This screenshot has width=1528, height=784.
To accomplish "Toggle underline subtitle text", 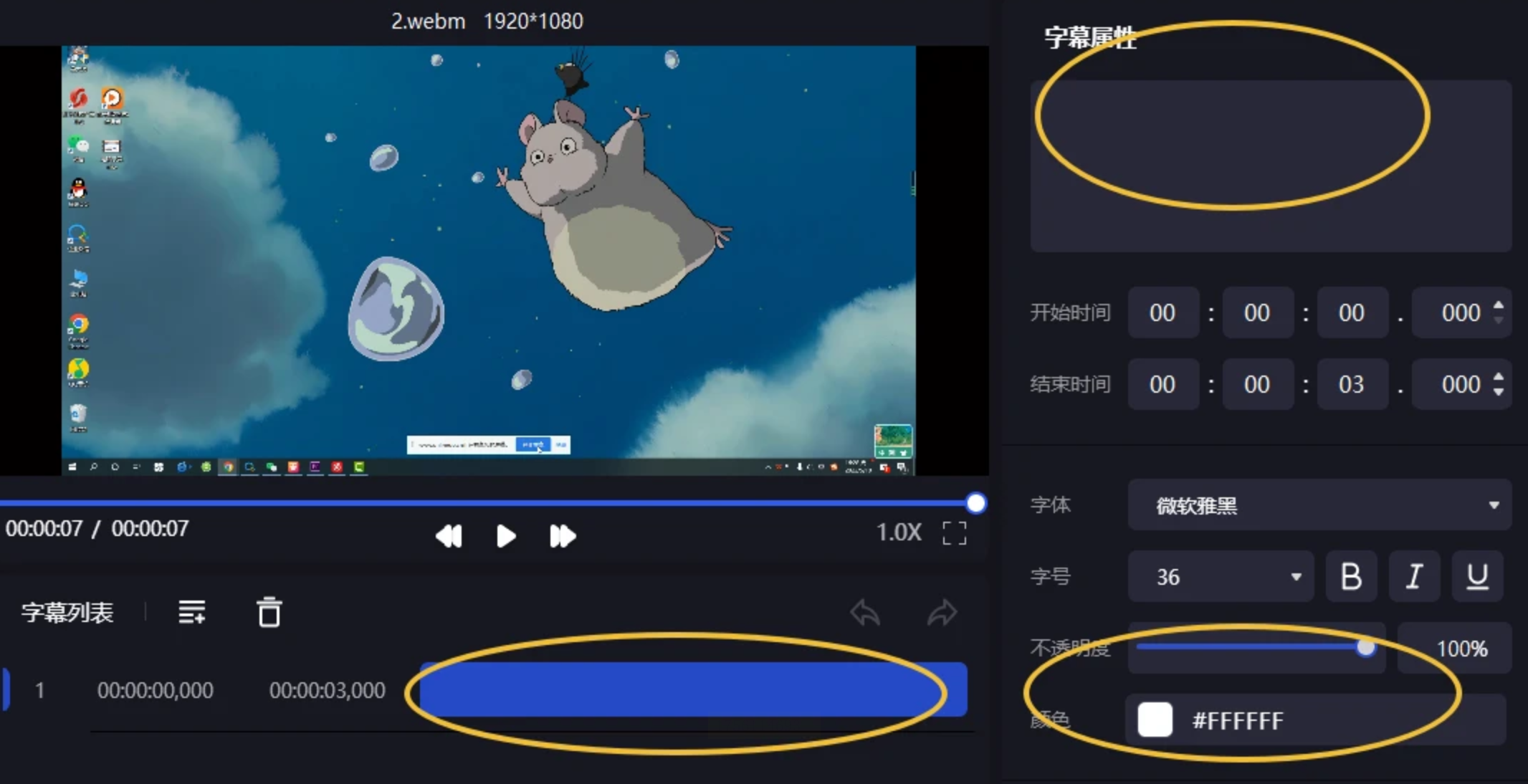I will (1477, 576).
